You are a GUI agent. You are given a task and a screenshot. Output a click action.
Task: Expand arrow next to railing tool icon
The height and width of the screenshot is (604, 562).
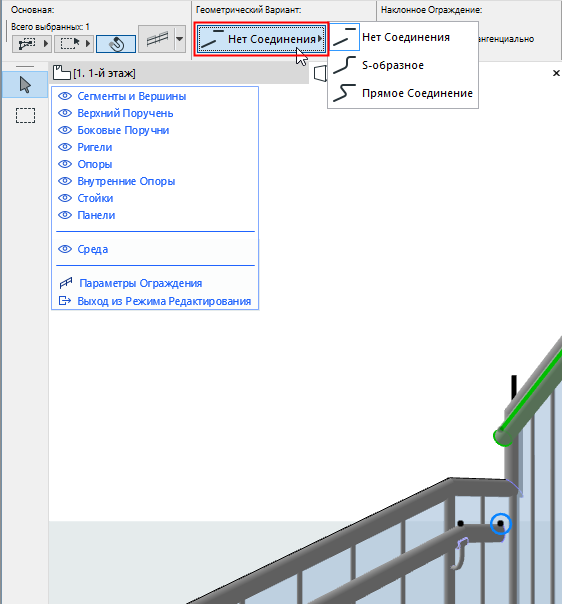point(180,39)
